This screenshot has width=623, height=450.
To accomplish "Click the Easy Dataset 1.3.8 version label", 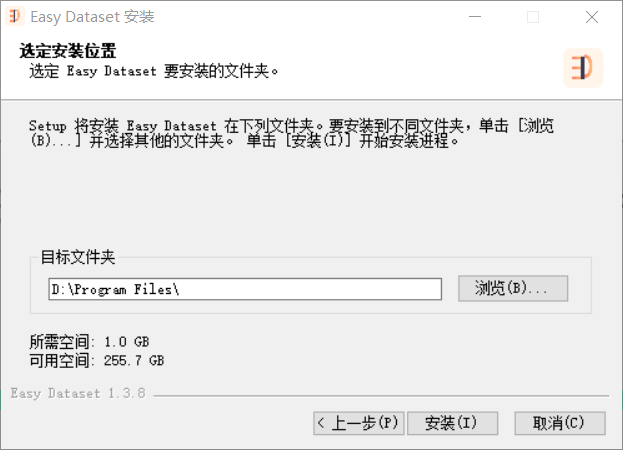I will point(78,394).
